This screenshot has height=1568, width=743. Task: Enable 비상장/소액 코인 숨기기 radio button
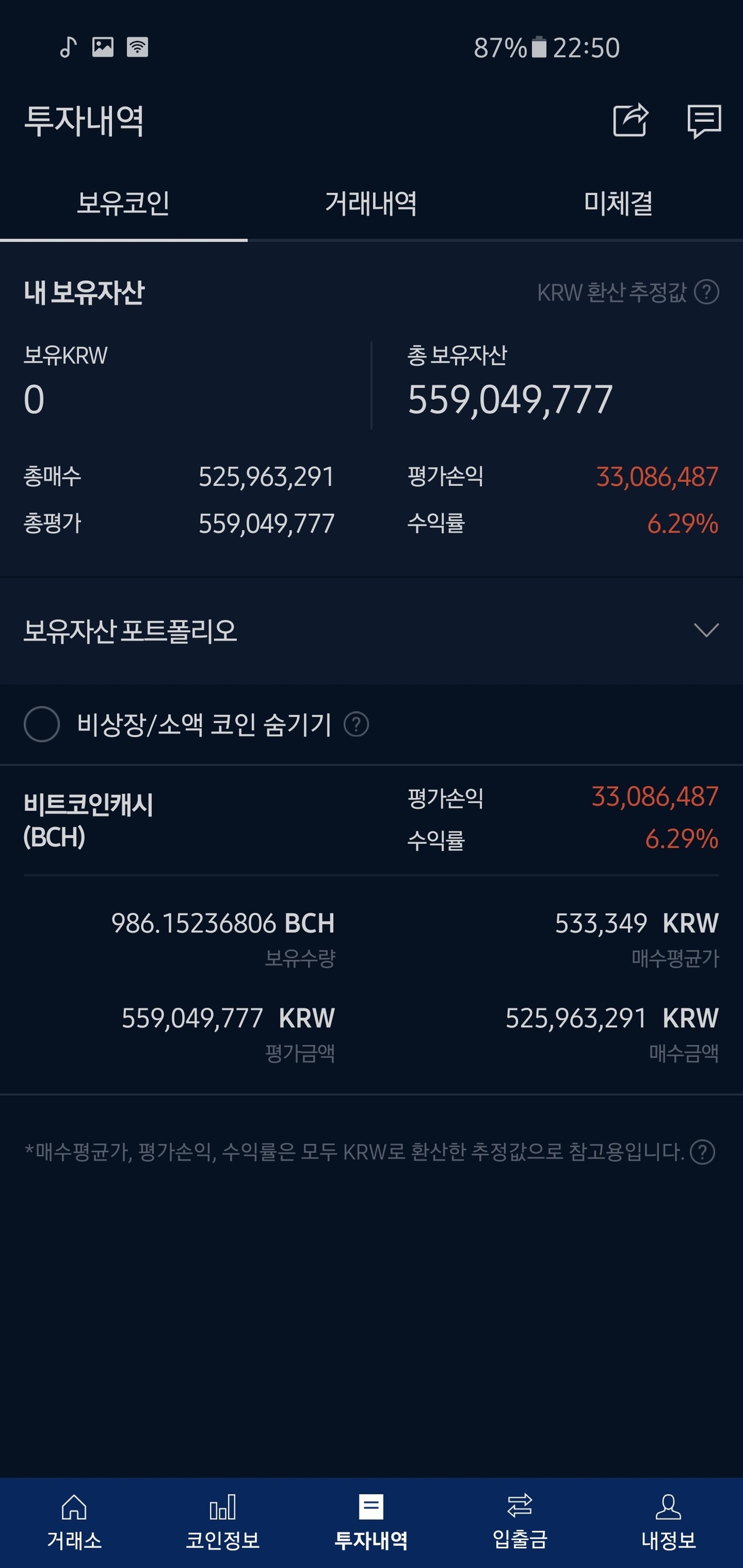pyautogui.click(x=41, y=724)
